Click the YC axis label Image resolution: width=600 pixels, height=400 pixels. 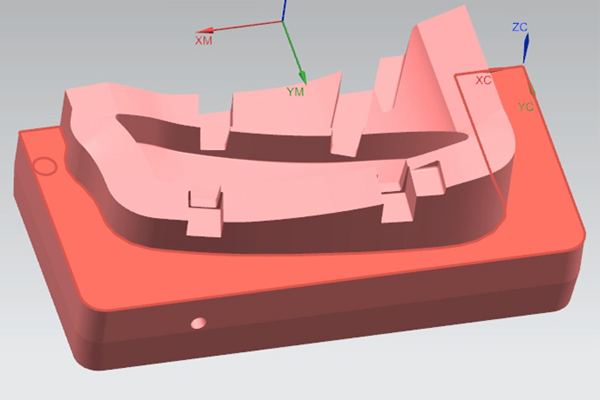tap(526, 105)
